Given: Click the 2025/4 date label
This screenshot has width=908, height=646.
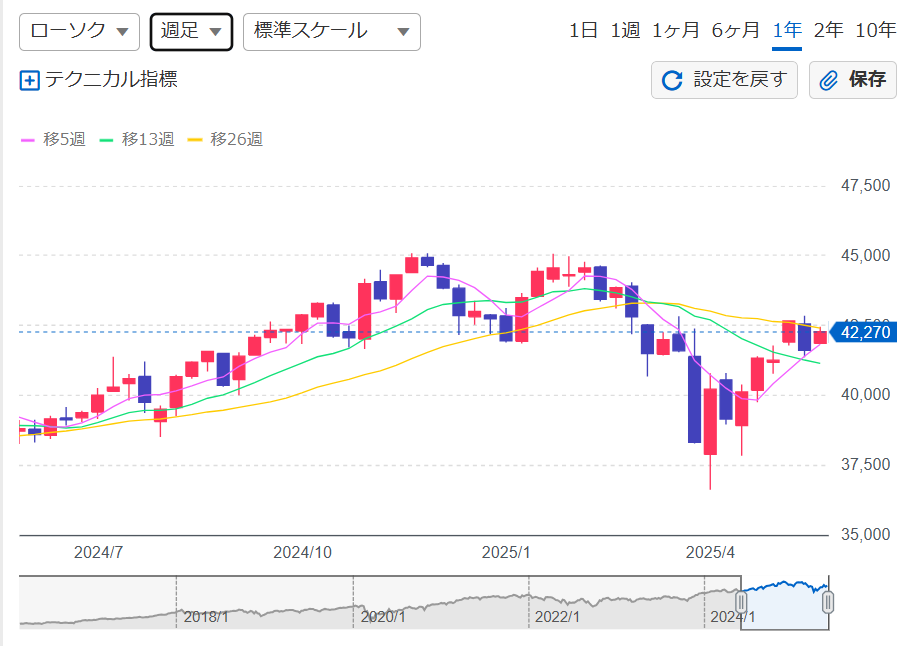Looking at the screenshot, I should pos(710,552).
